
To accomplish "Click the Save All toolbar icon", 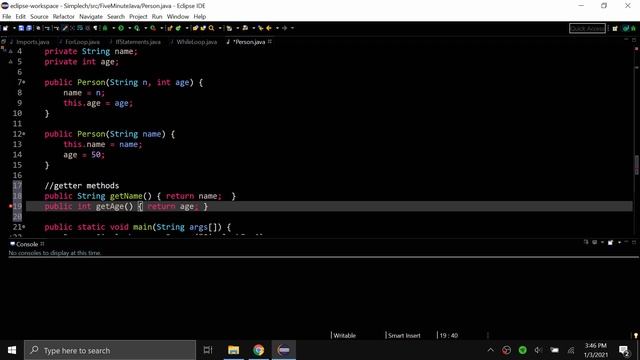I will point(29,28).
